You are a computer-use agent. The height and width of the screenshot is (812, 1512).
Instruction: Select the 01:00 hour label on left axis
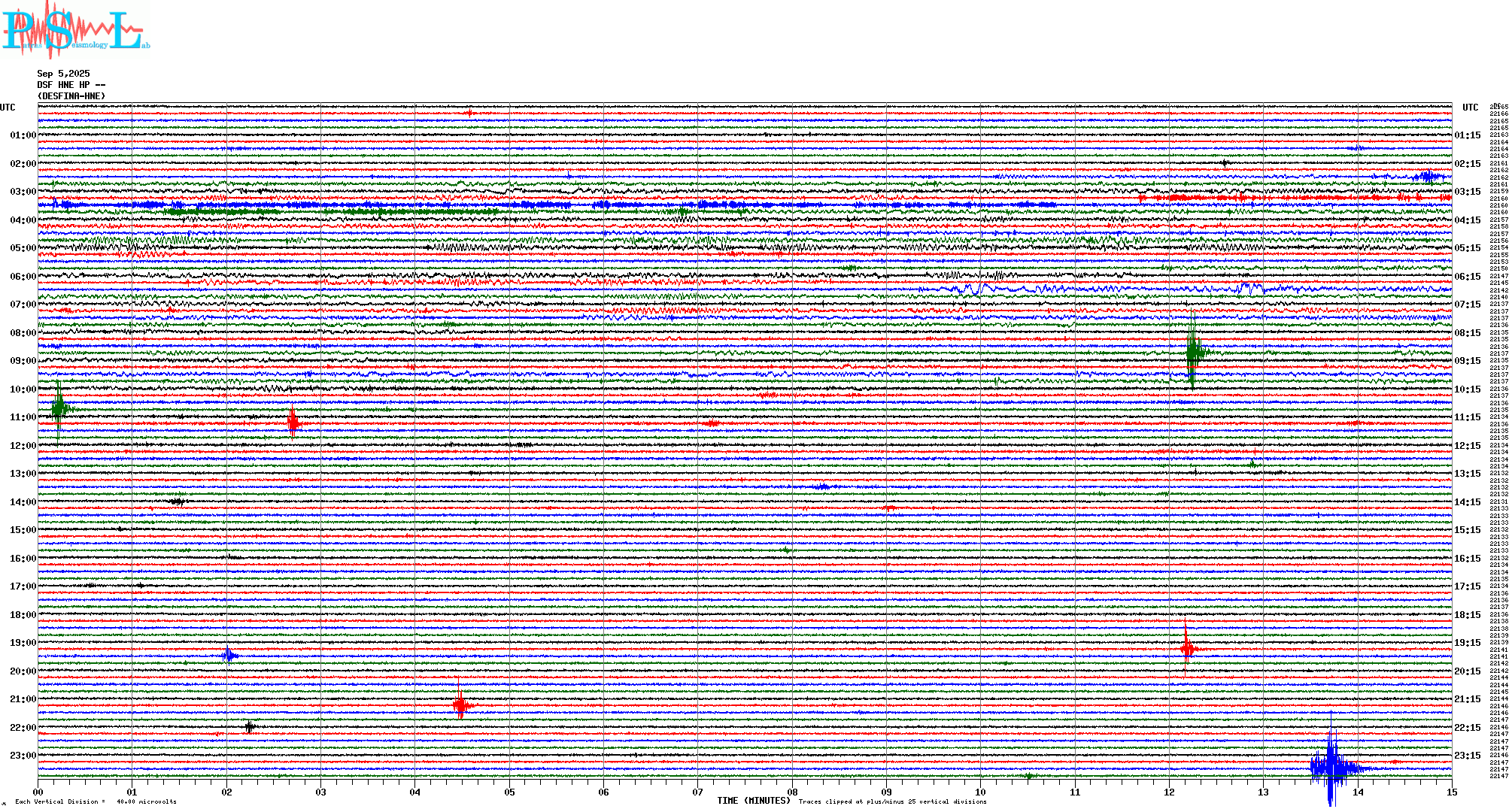(x=23, y=135)
